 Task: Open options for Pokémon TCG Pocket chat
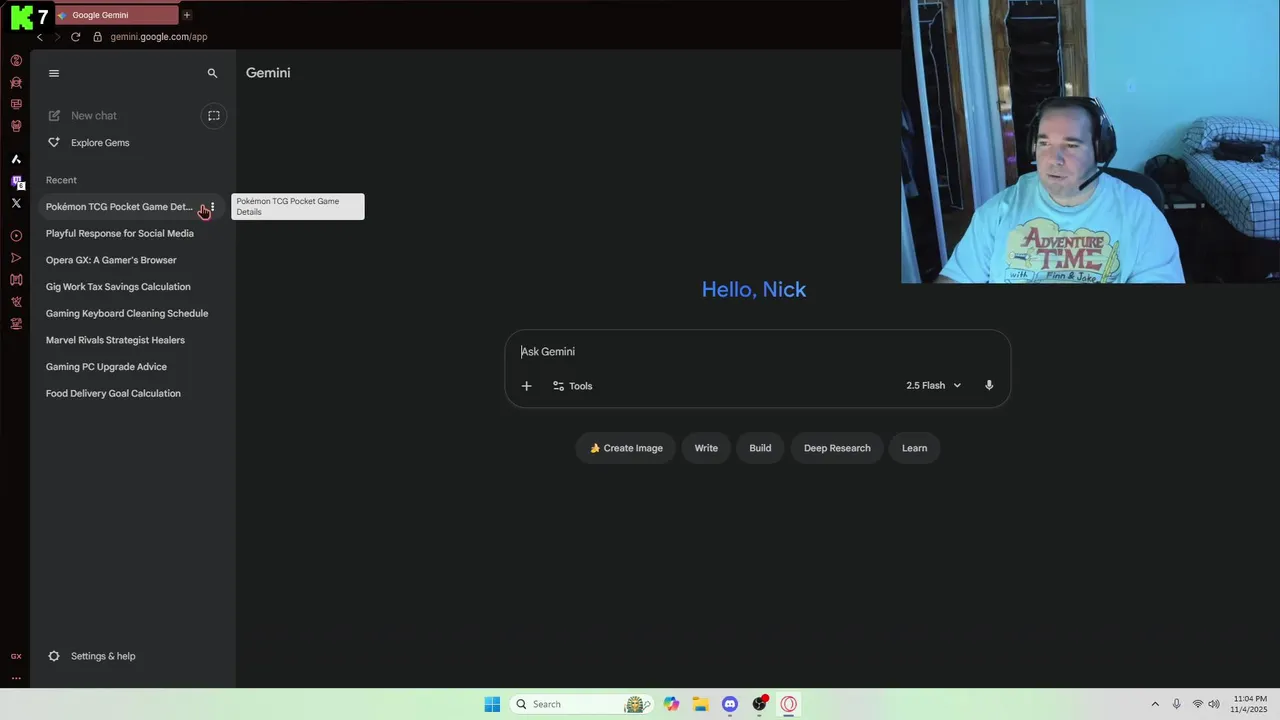[212, 207]
